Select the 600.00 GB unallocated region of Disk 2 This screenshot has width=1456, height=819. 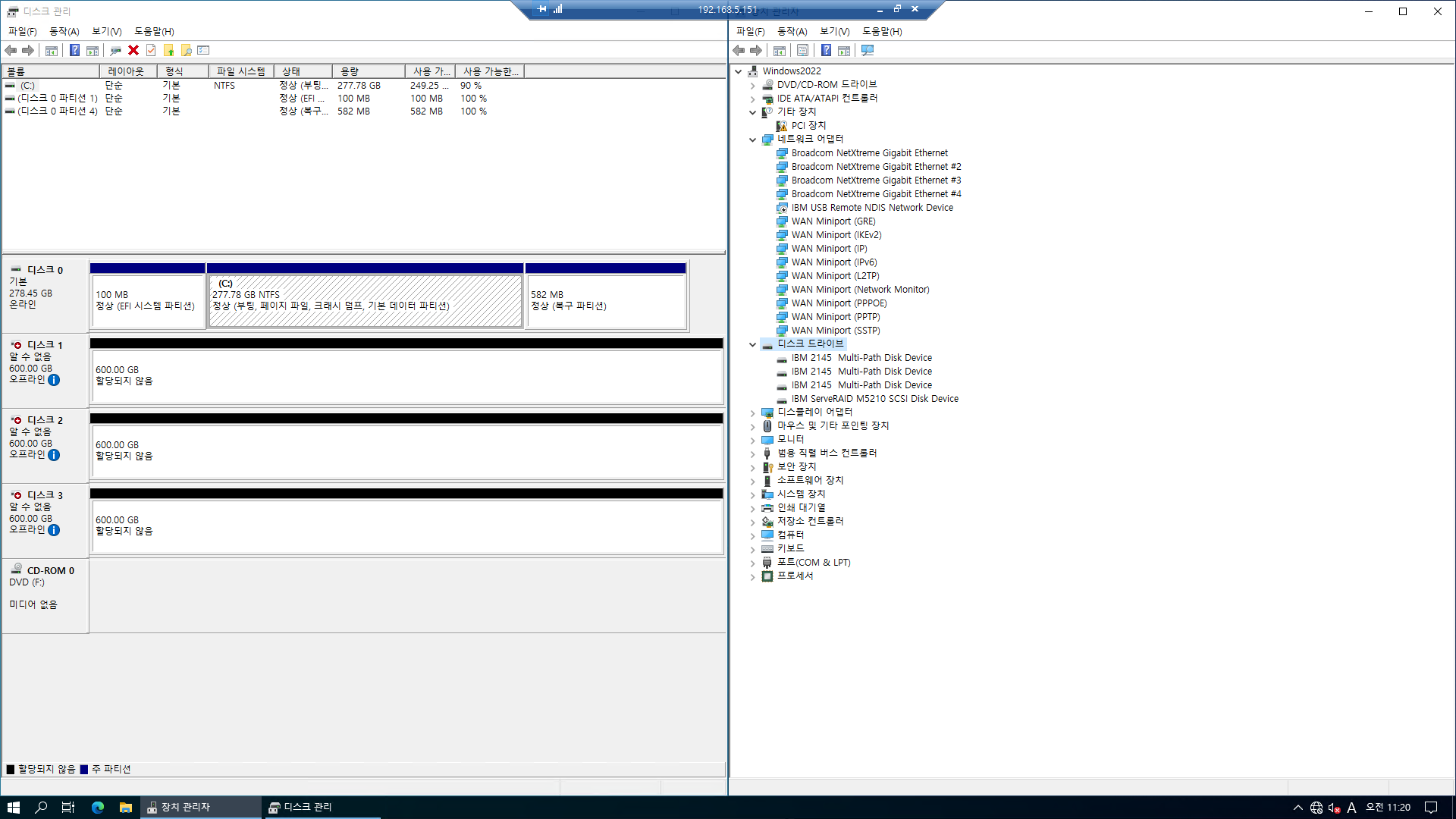pyautogui.click(x=406, y=450)
